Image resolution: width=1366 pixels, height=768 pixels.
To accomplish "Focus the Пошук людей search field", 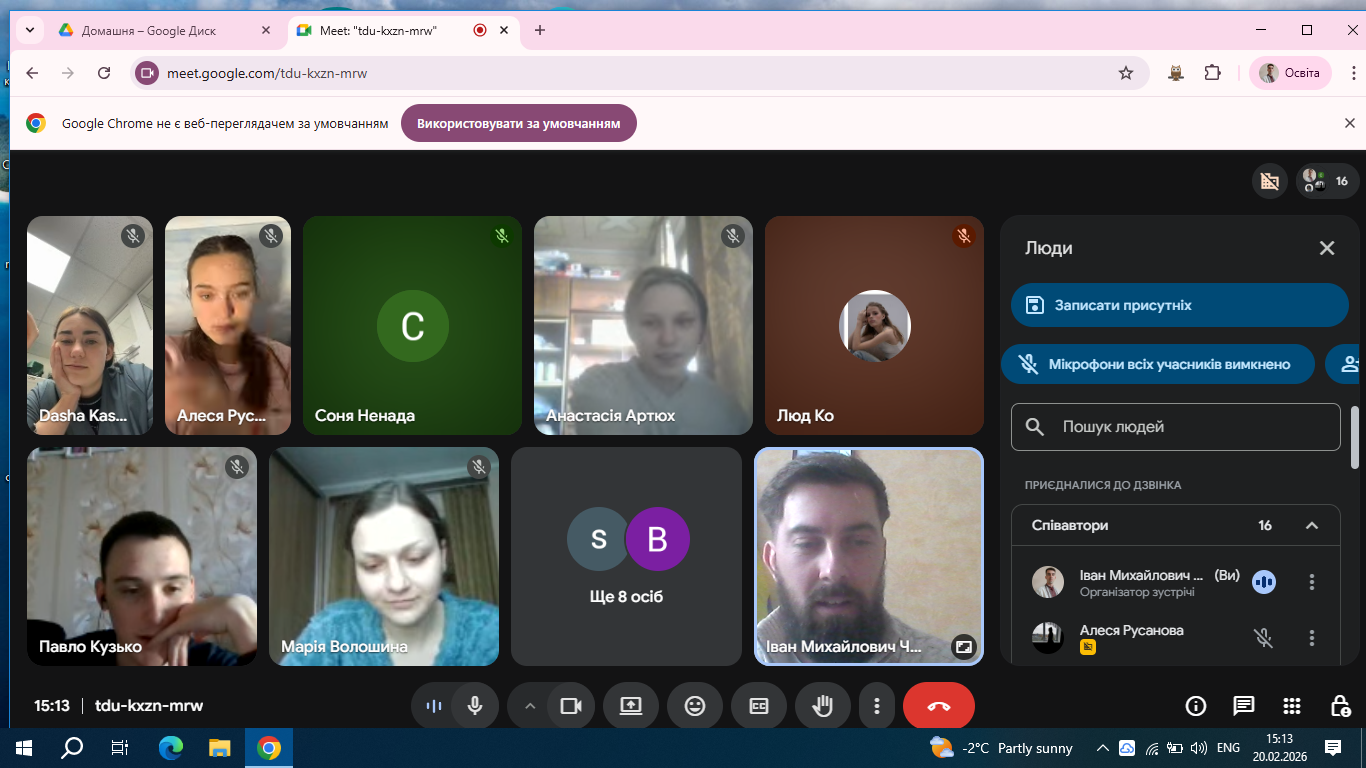I will pyautogui.click(x=1176, y=427).
